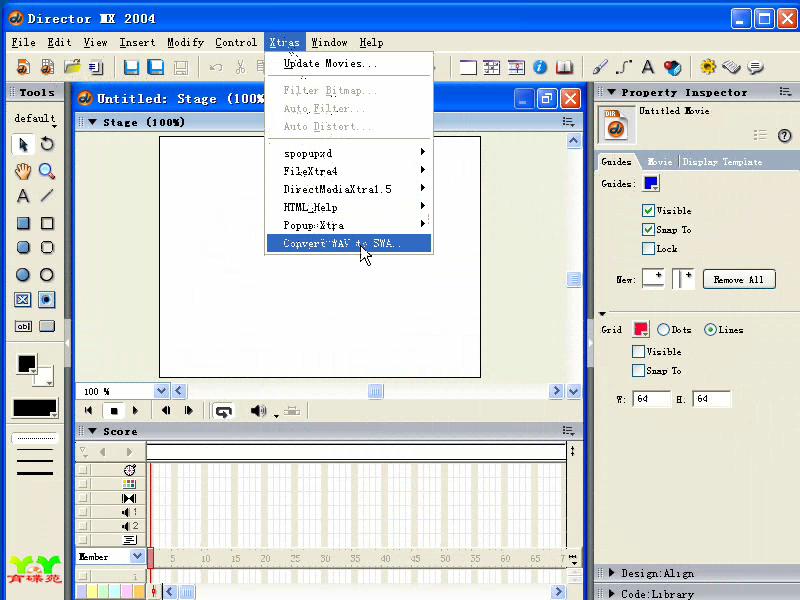Open the Cast window toolbar icon
Viewport: 800px width, 600px height.
(x=492, y=67)
